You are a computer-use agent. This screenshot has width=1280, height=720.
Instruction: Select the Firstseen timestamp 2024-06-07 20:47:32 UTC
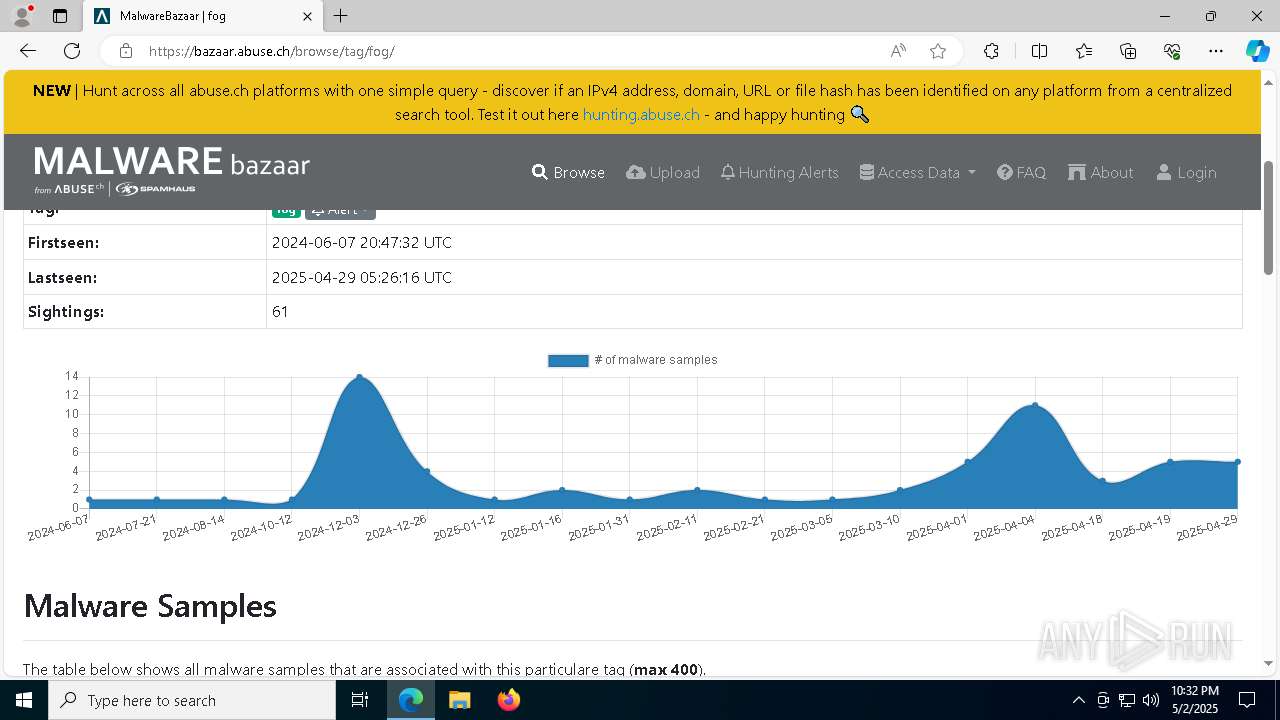[362, 242]
